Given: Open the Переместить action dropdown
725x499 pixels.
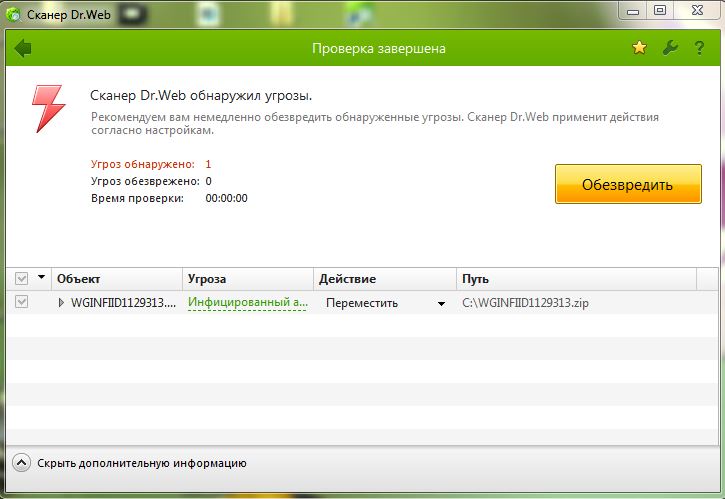Looking at the screenshot, I should tap(441, 304).
